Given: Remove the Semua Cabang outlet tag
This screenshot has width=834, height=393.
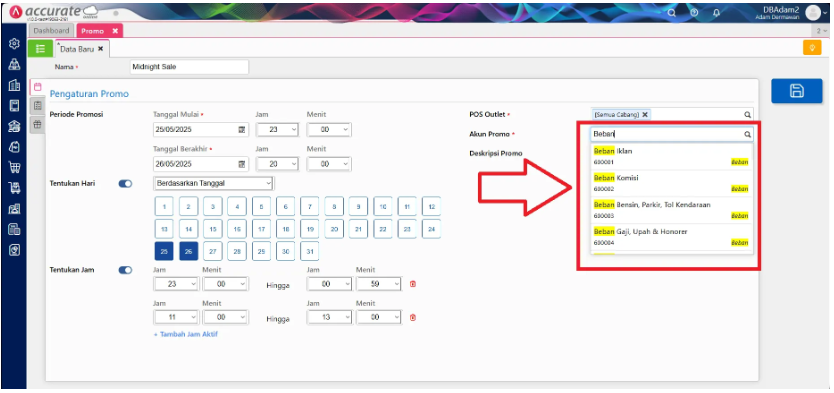Looking at the screenshot, I should pos(645,114).
